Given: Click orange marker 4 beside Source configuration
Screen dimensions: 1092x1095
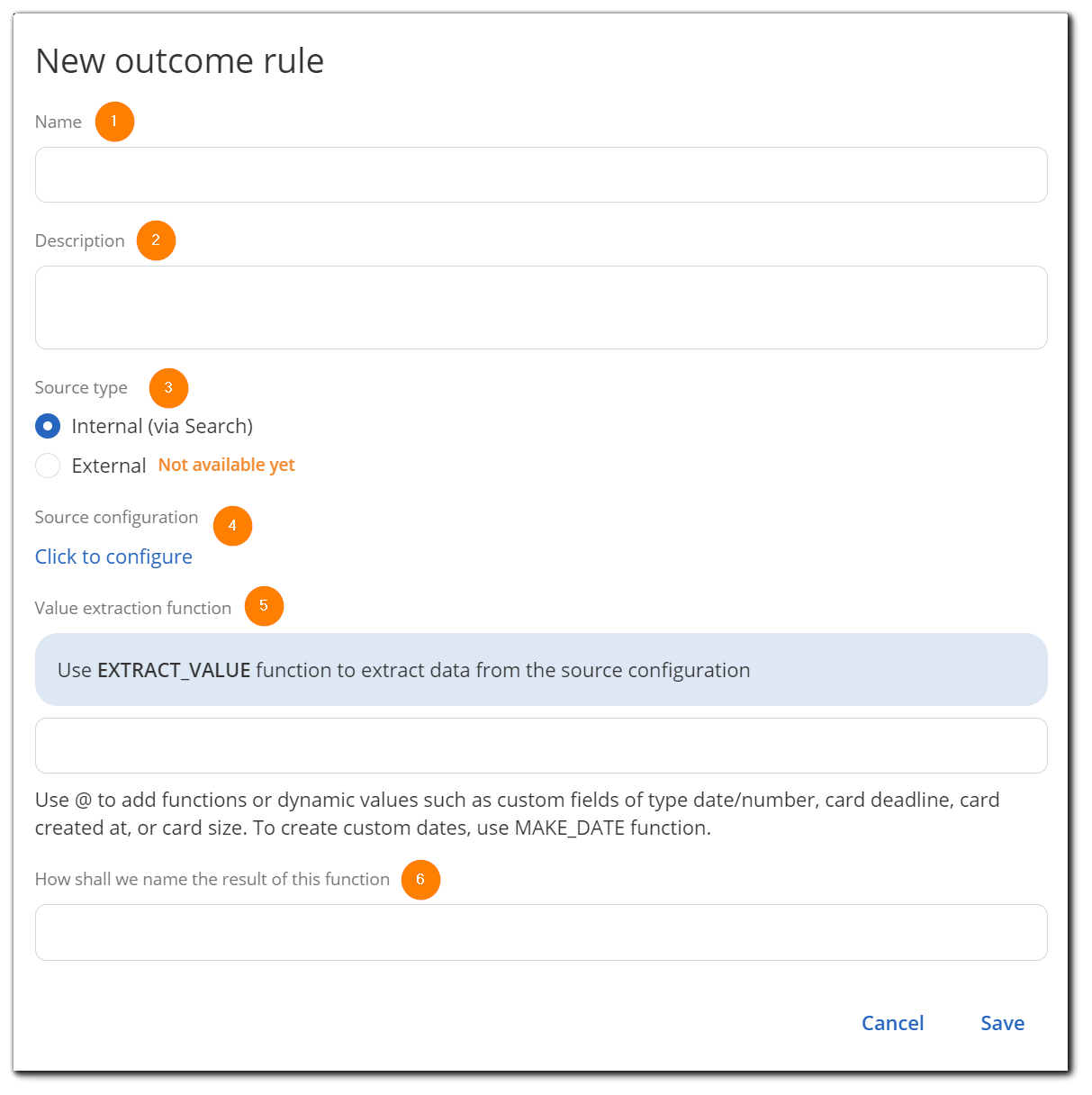Looking at the screenshot, I should pos(232,526).
